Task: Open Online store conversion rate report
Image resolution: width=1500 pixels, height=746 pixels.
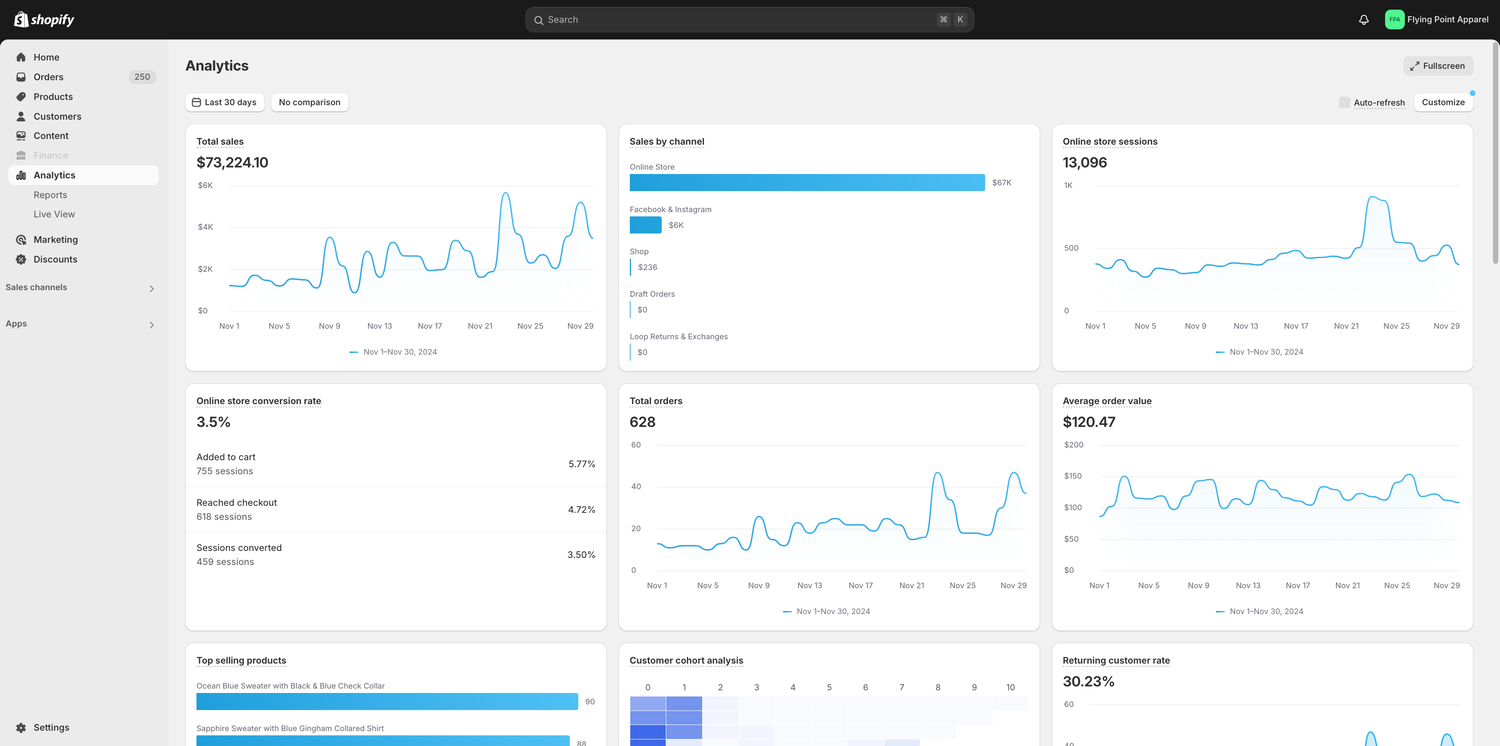Action: pyautogui.click(x=259, y=401)
